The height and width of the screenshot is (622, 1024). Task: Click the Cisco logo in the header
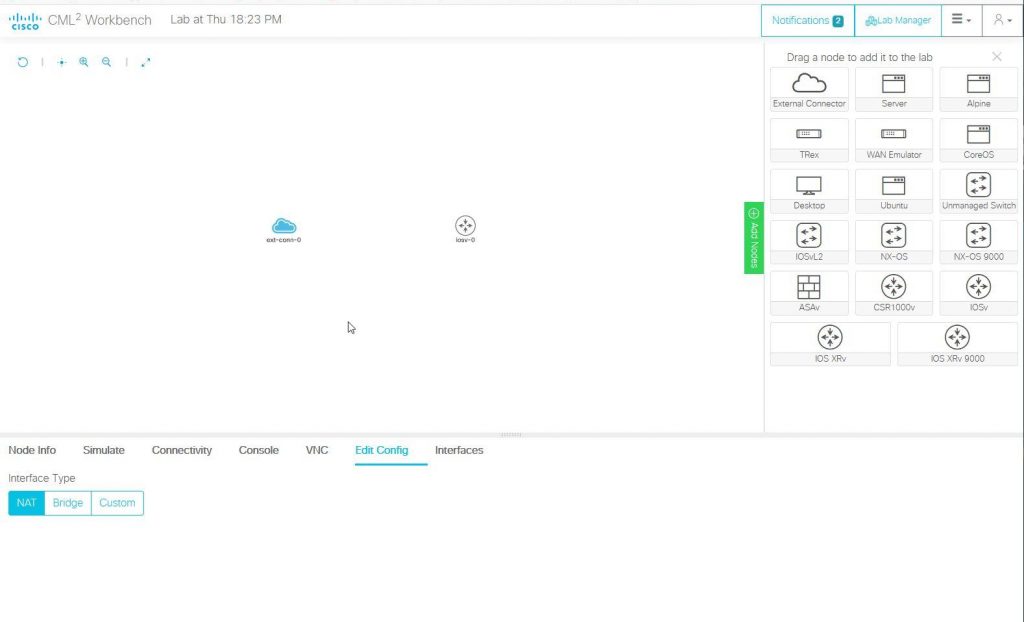(25, 21)
